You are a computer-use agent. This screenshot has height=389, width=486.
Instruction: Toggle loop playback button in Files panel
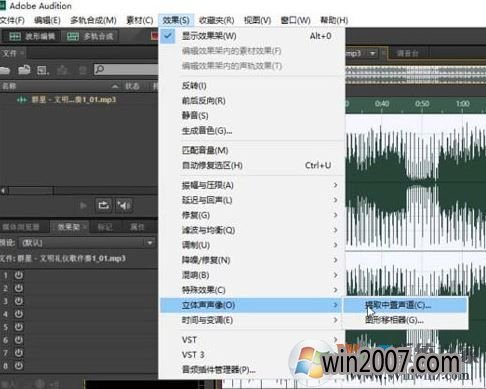[104, 205]
